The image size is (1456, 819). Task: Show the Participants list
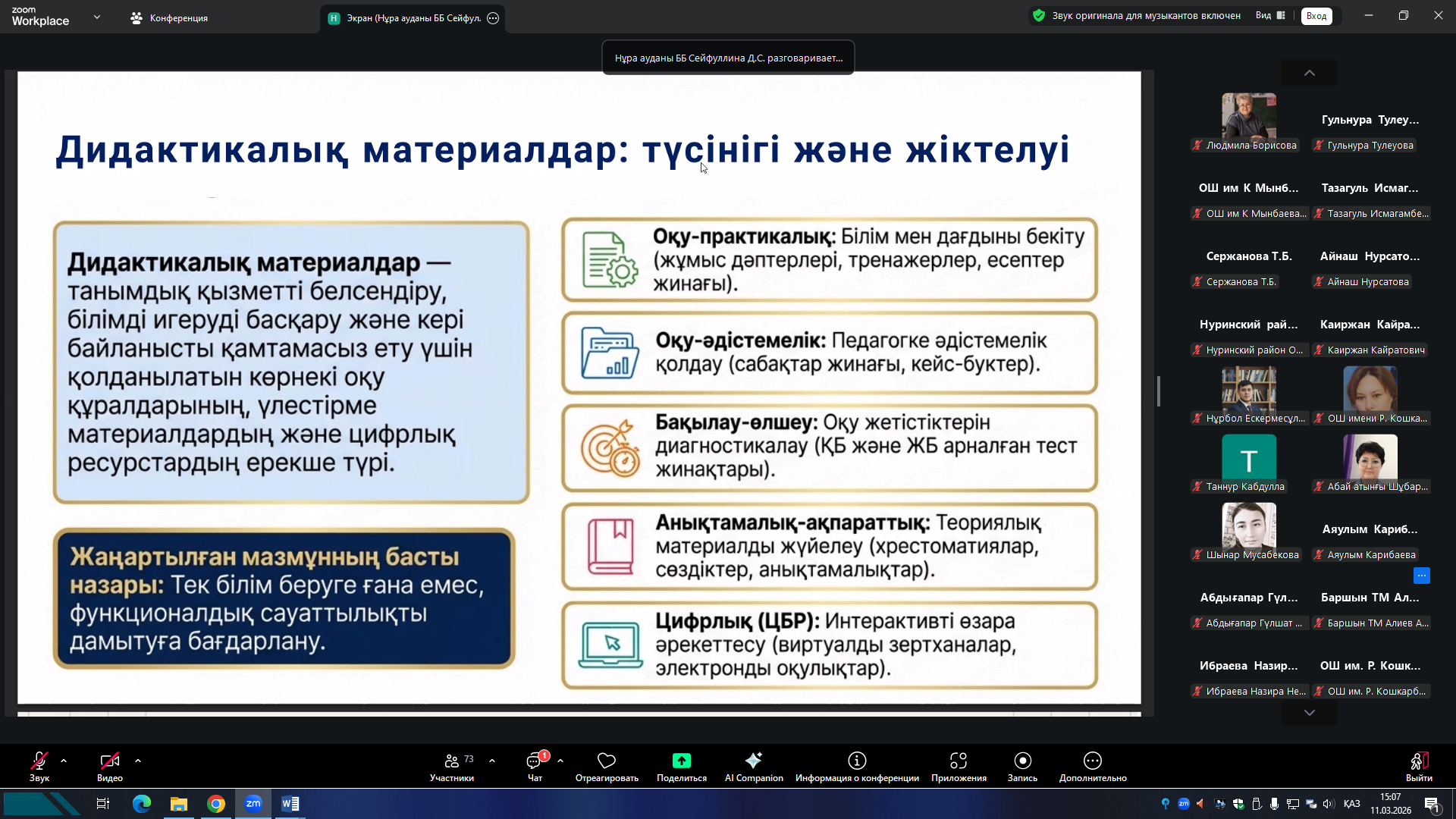click(452, 766)
